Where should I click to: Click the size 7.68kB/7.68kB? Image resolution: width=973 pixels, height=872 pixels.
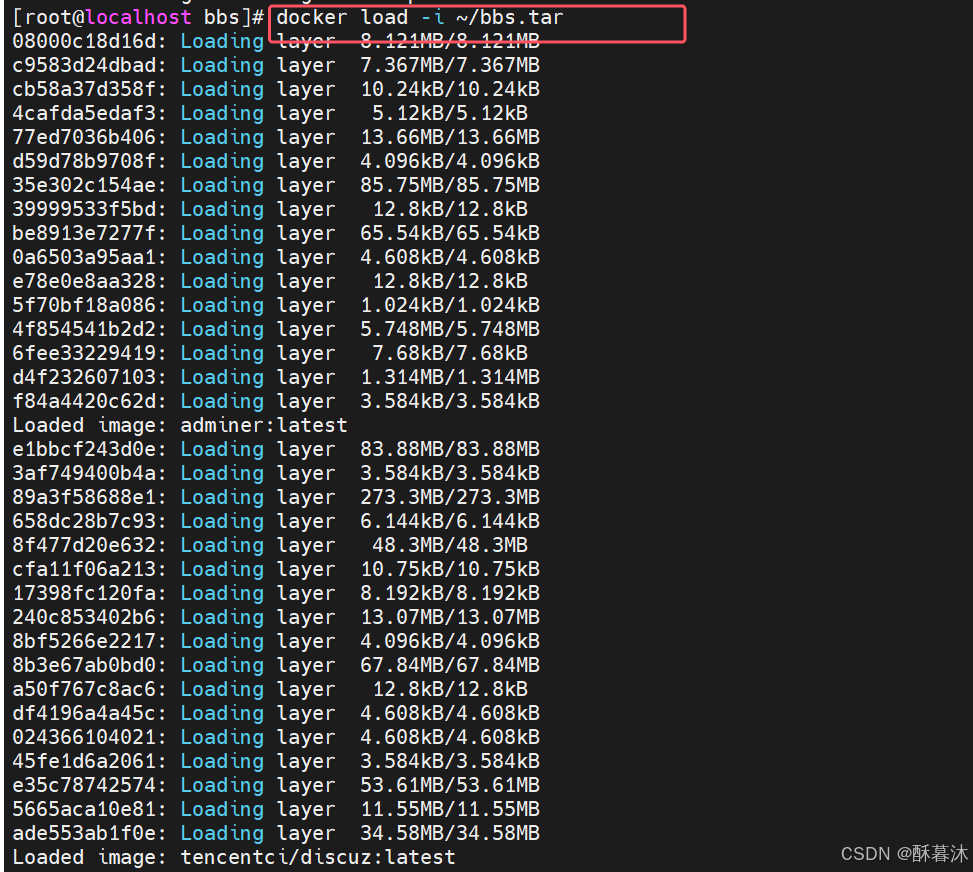[450, 353]
